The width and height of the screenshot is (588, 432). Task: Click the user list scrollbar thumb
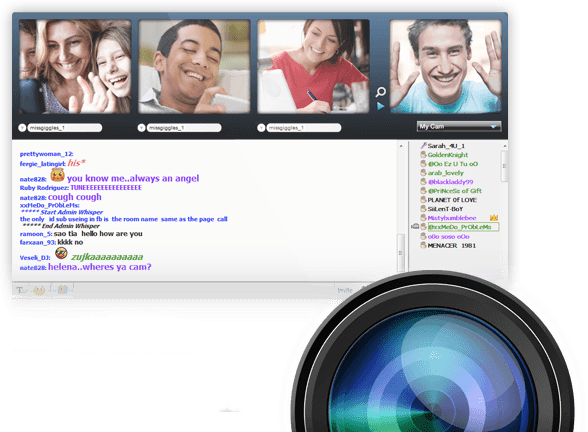(x=505, y=166)
